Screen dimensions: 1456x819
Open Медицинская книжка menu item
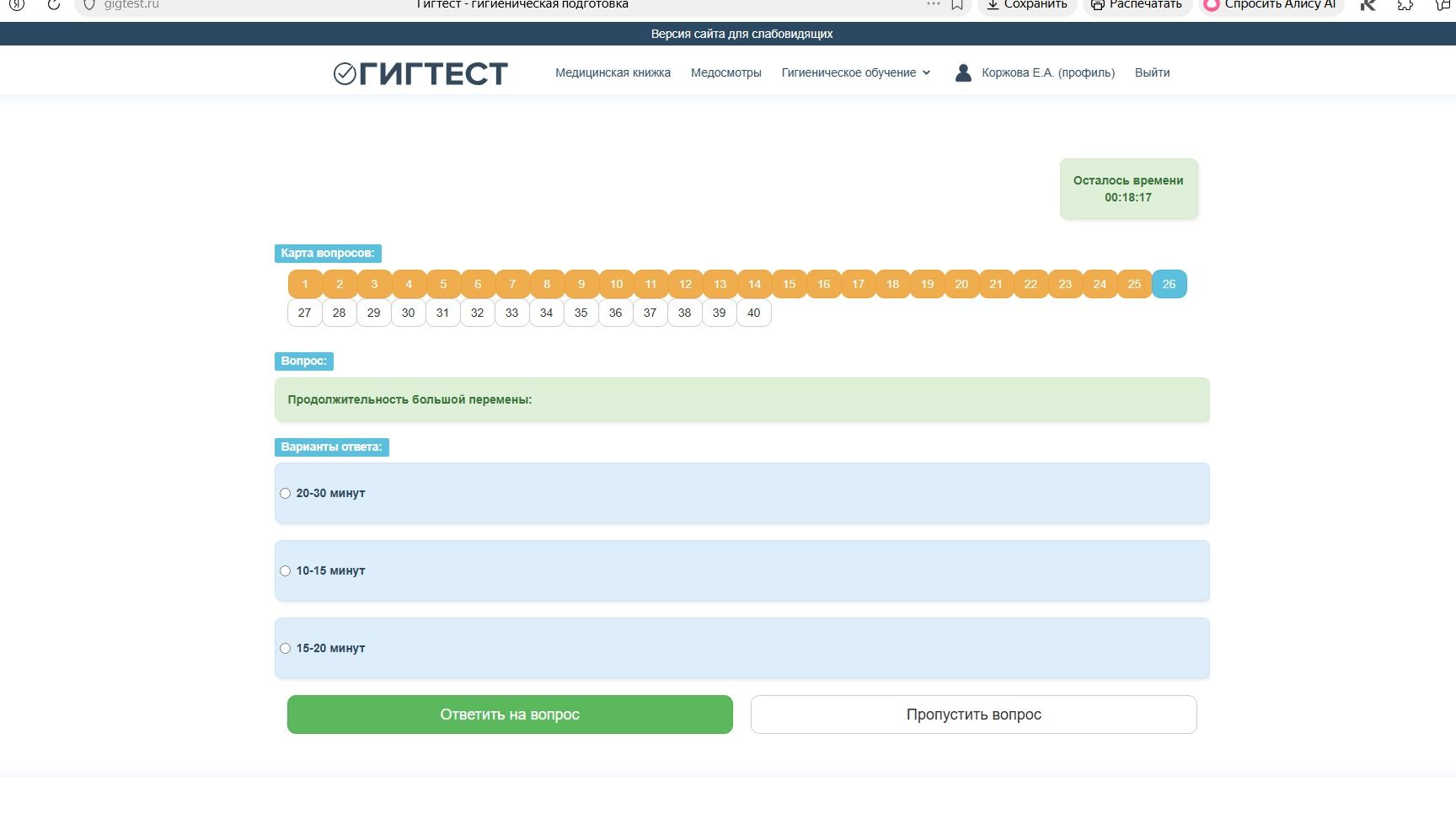613,72
